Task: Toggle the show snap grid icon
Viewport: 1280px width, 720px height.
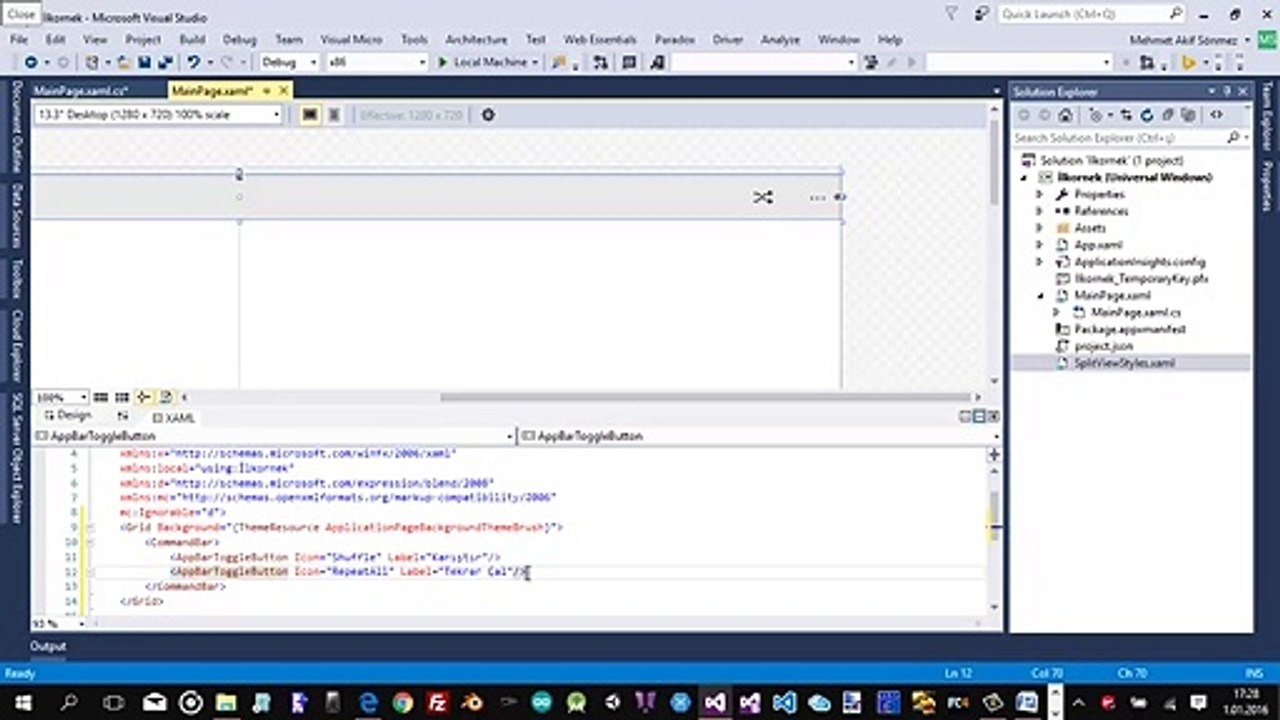Action: (101, 397)
